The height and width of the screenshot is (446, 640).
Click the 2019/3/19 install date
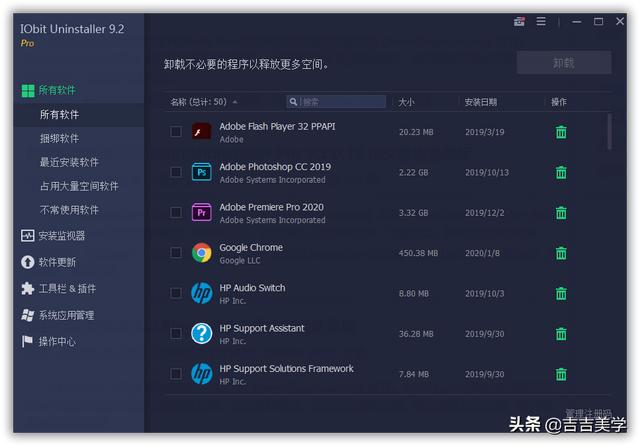point(484,132)
